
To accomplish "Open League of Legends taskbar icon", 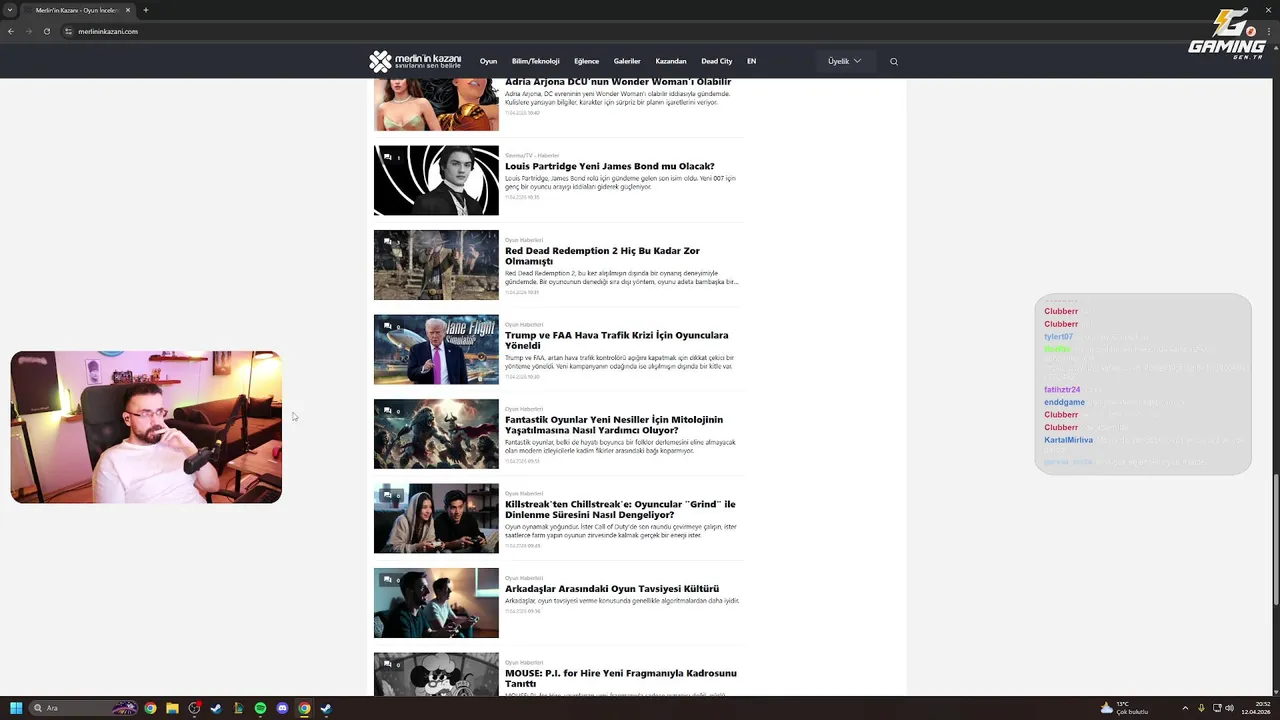I will (x=238, y=708).
